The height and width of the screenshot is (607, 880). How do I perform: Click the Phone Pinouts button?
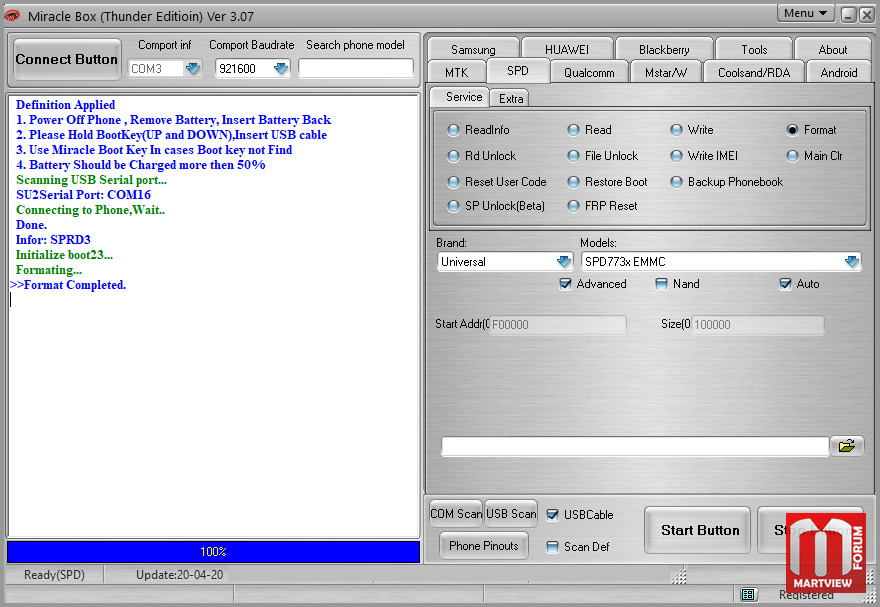tap(484, 546)
